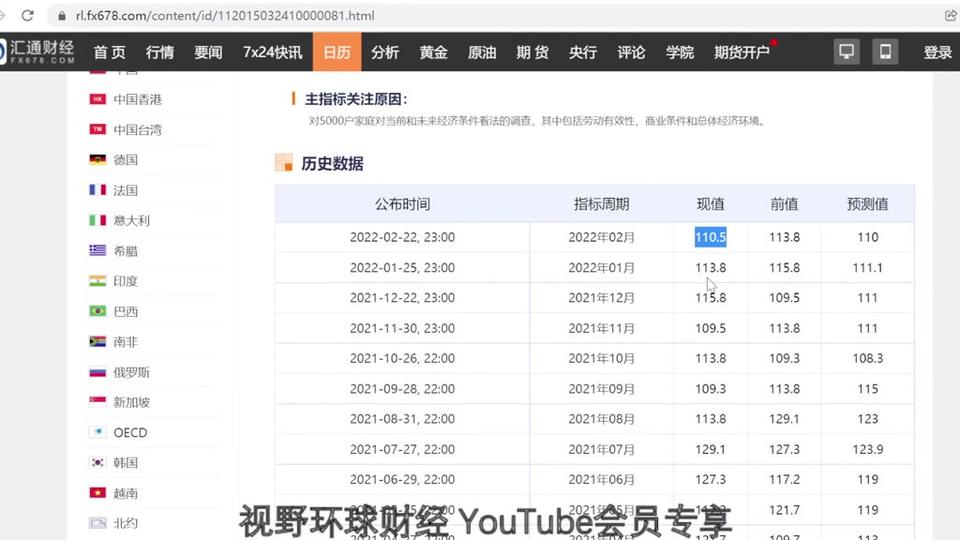
Task: Click the OECD emblem icon
Action: click(97, 432)
